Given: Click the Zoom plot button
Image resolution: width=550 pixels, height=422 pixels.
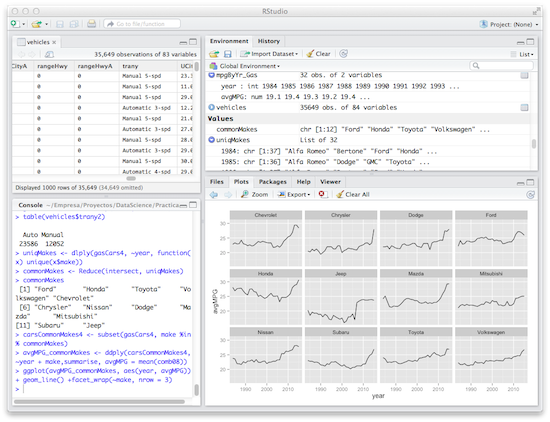Looking at the screenshot, I should point(255,194).
